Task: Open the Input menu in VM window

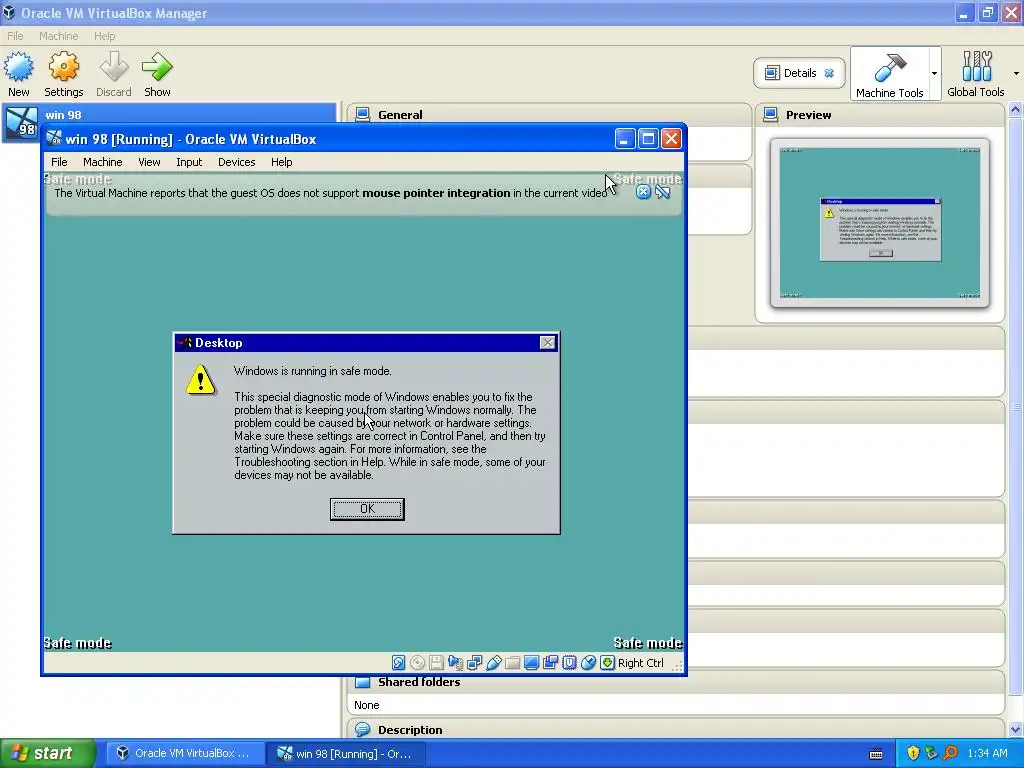Action: pos(189,162)
